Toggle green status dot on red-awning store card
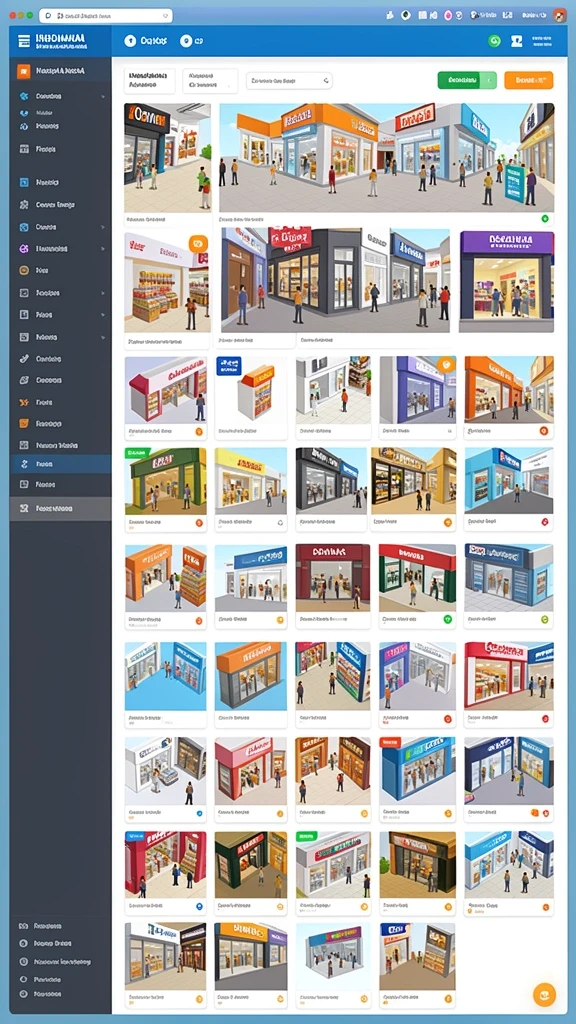 (x=448, y=618)
